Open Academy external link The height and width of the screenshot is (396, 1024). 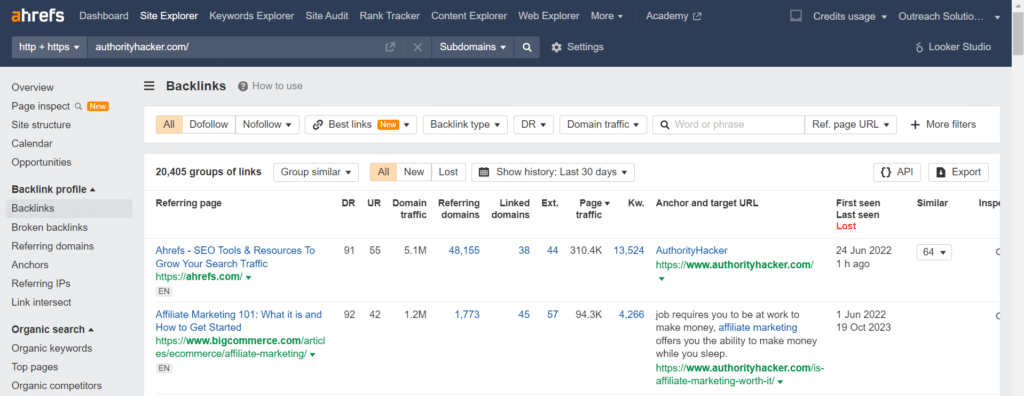pyautogui.click(x=673, y=16)
